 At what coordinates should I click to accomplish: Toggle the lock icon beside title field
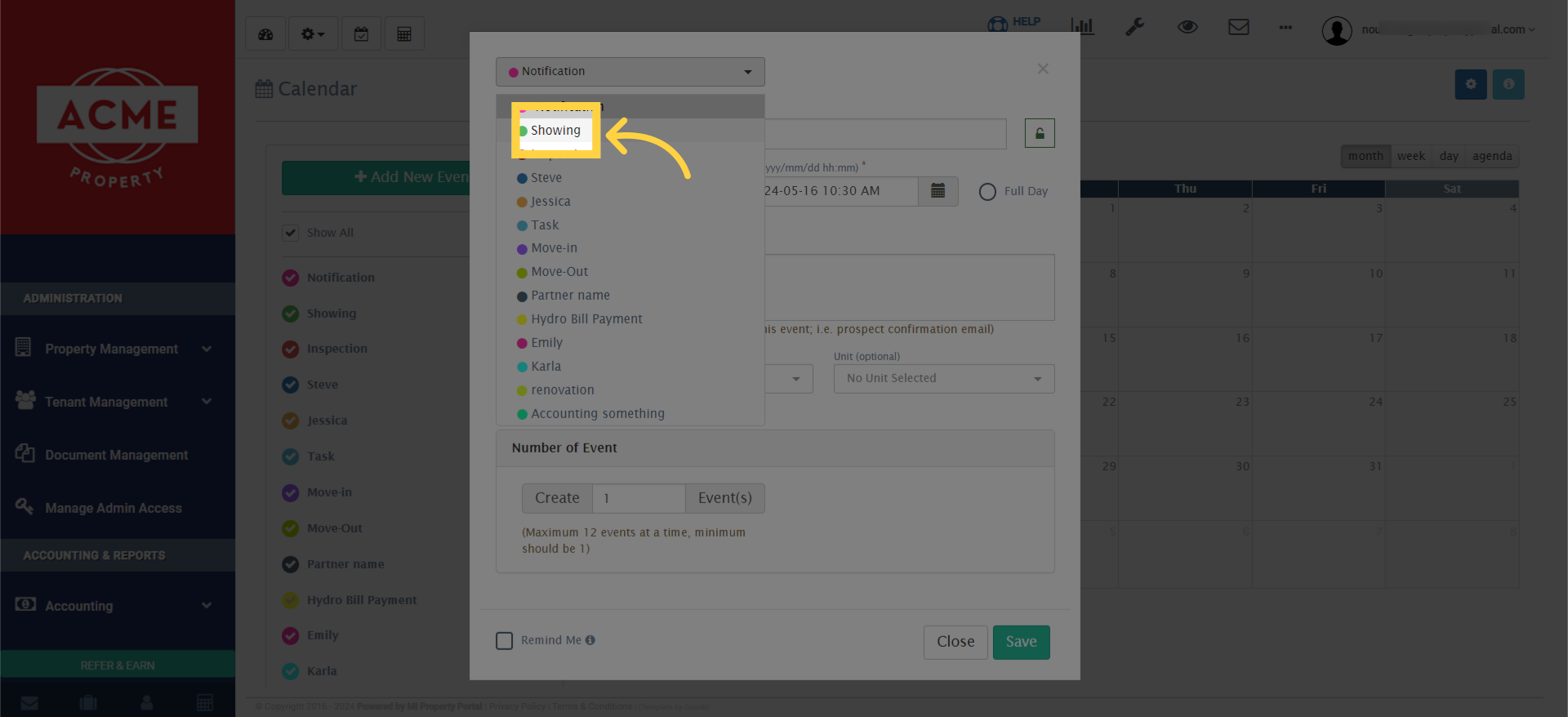tap(1040, 133)
